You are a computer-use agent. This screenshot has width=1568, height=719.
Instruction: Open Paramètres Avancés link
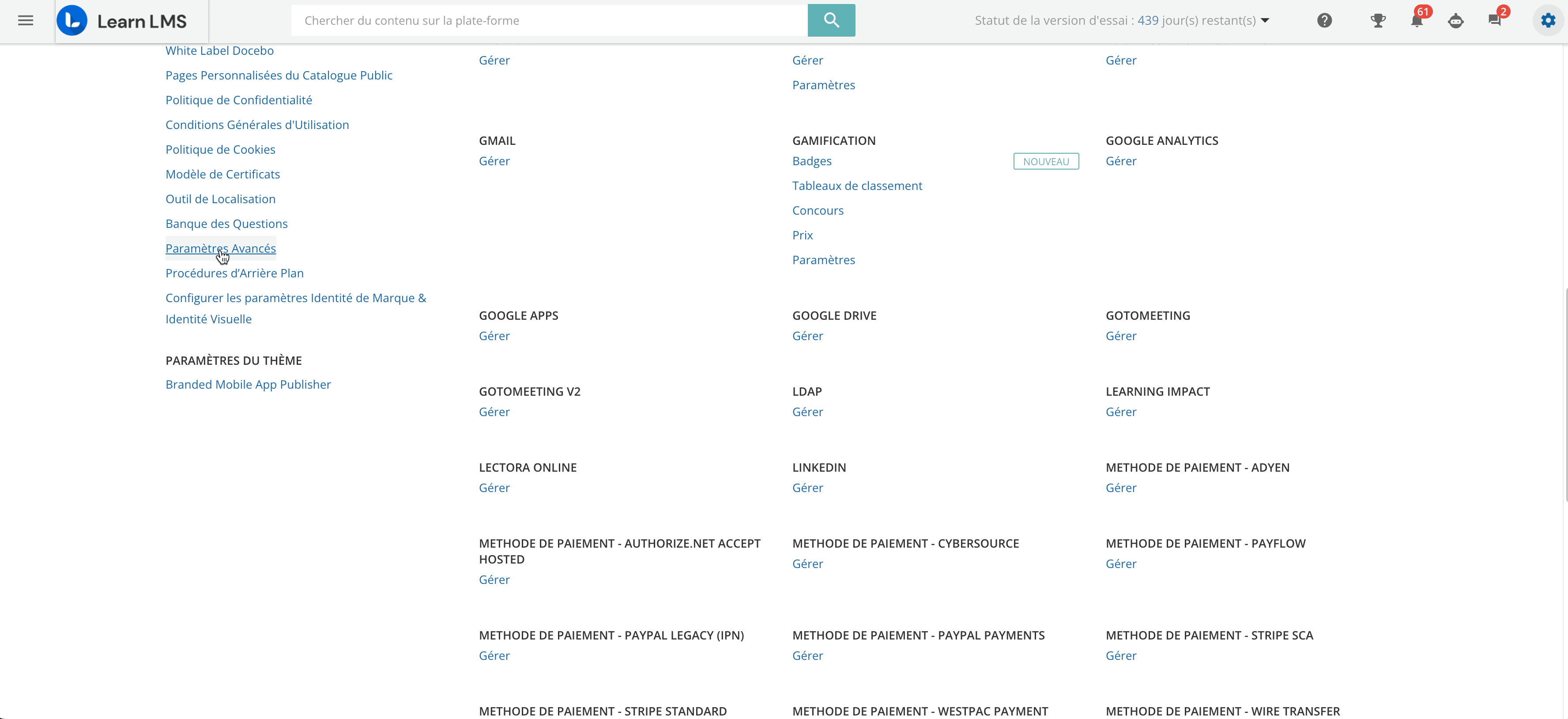pos(220,248)
